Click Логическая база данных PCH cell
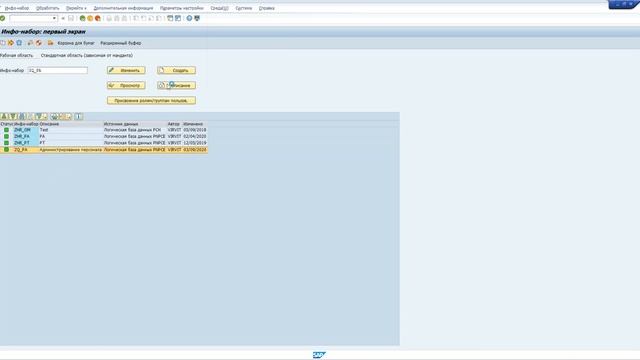The image size is (640, 360). 135,130
